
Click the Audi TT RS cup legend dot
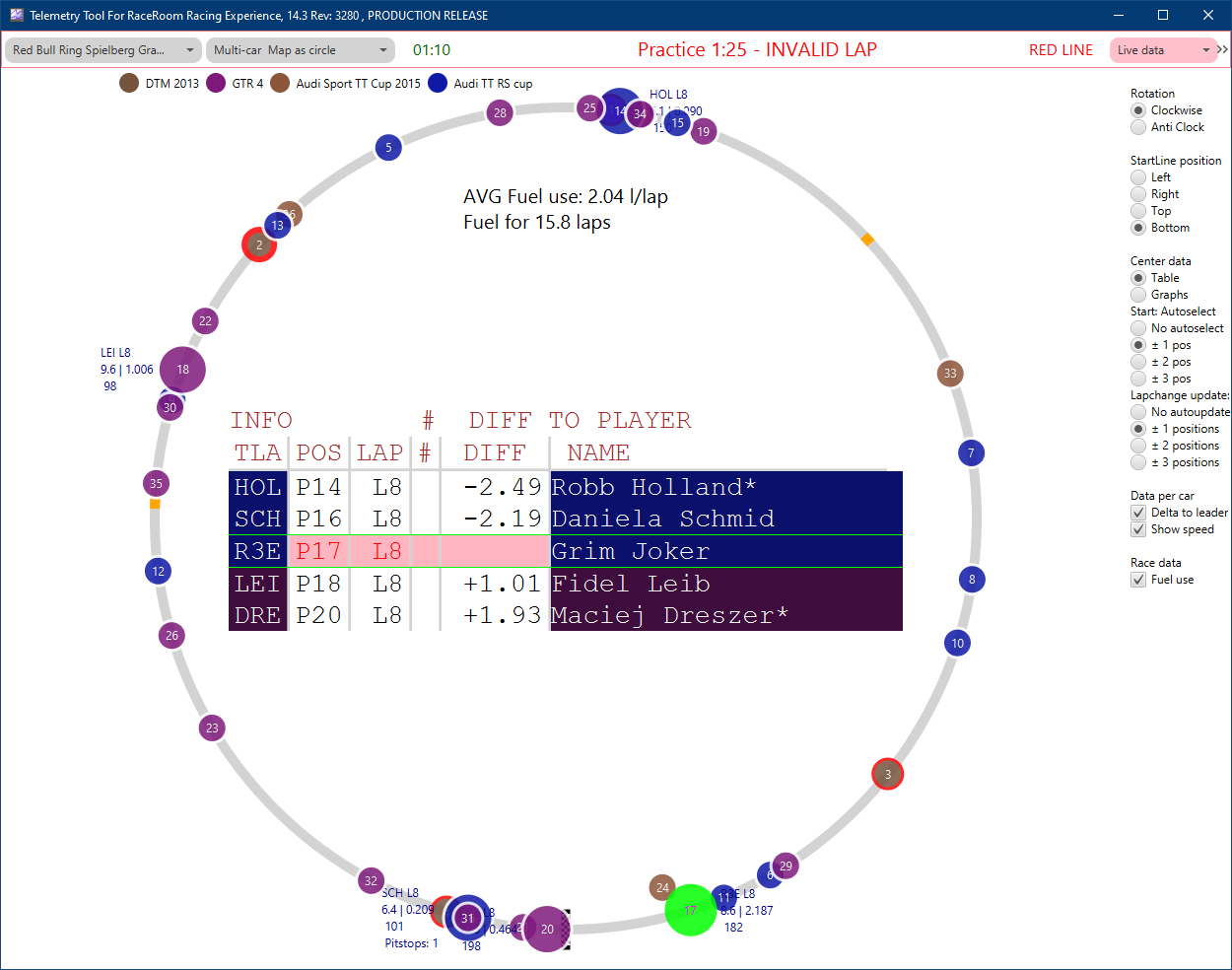click(x=437, y=84)
